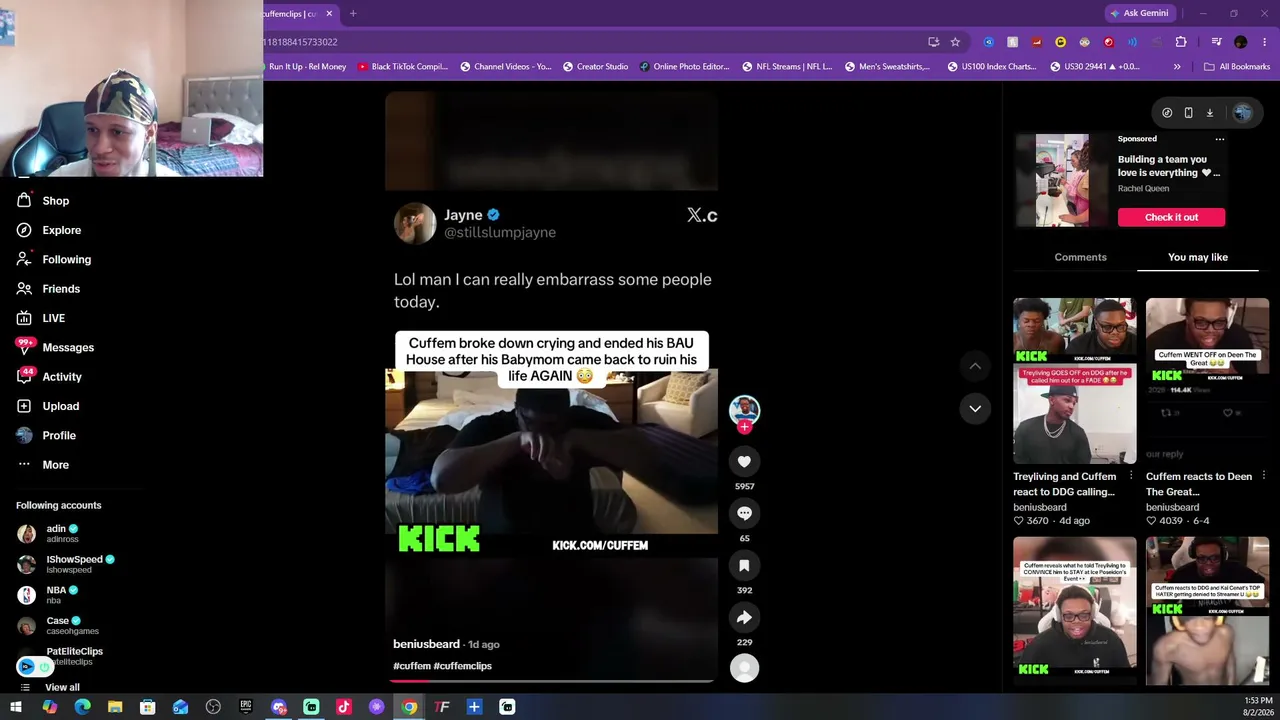
Task: Share the video with arrow icon
Action: [744, 617]
